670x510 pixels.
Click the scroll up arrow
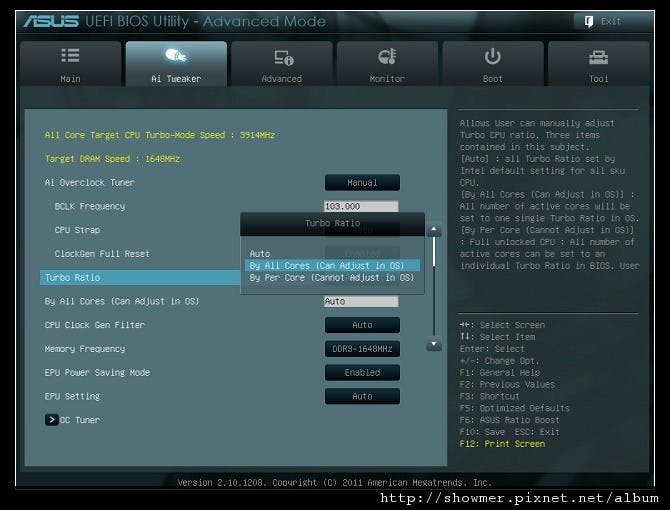(434, 229)
